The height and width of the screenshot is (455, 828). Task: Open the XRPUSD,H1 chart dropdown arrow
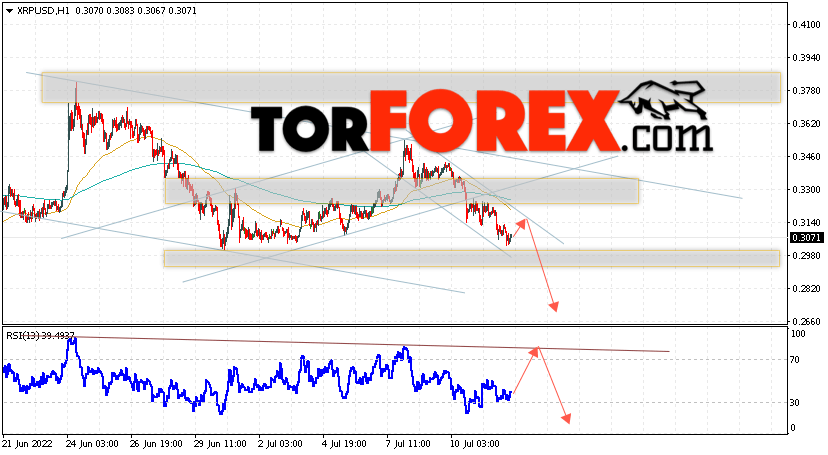(9, 11)
